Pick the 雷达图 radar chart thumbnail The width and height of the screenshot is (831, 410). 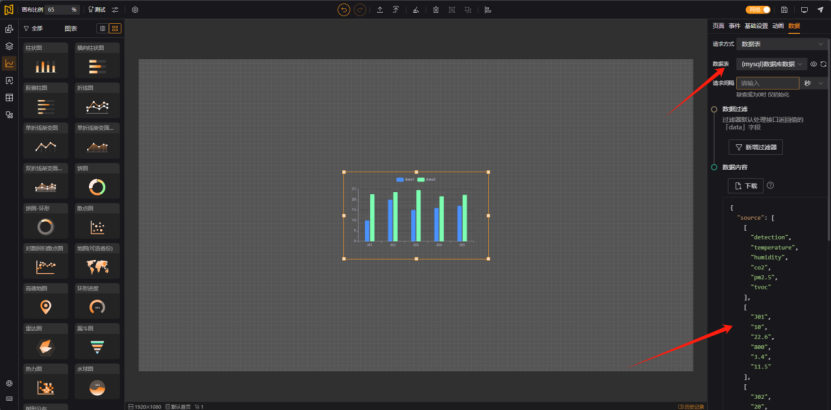tap(46, 341)
